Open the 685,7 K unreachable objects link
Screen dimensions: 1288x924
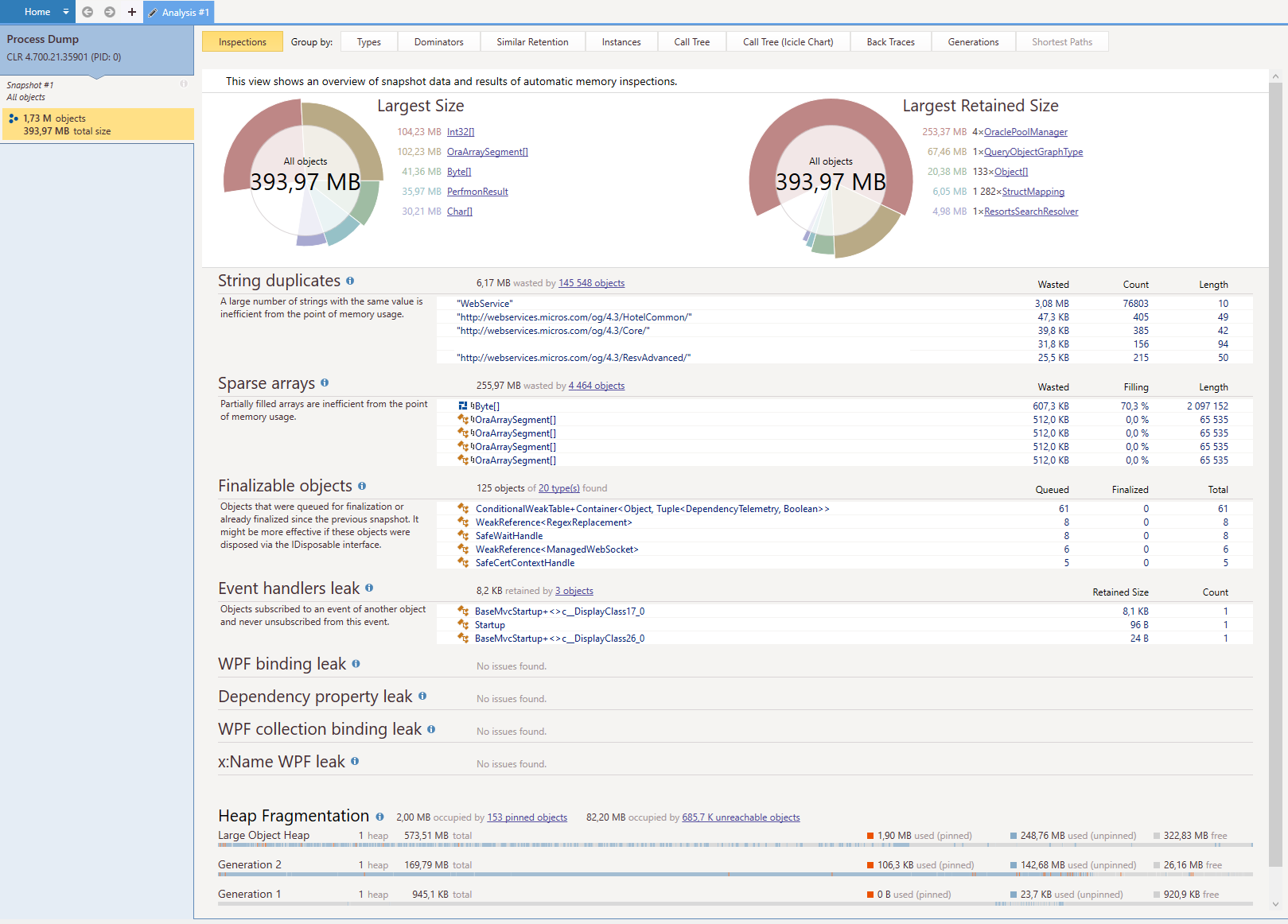pos(741,817)
